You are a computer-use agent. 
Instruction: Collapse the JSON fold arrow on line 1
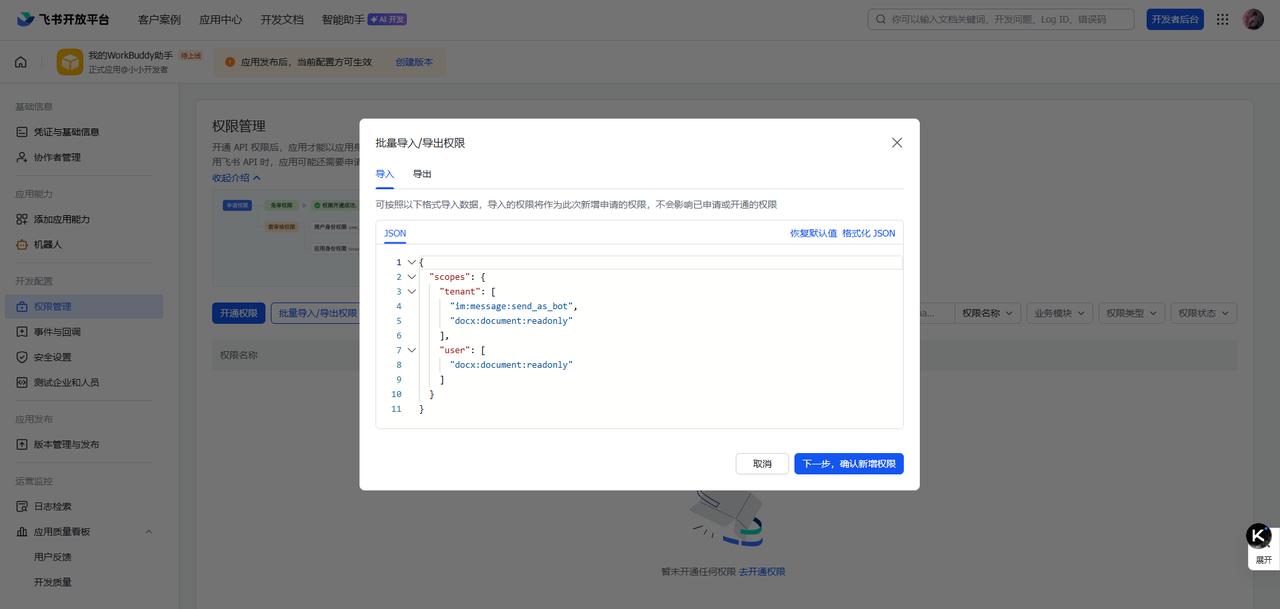pos(411,262)
